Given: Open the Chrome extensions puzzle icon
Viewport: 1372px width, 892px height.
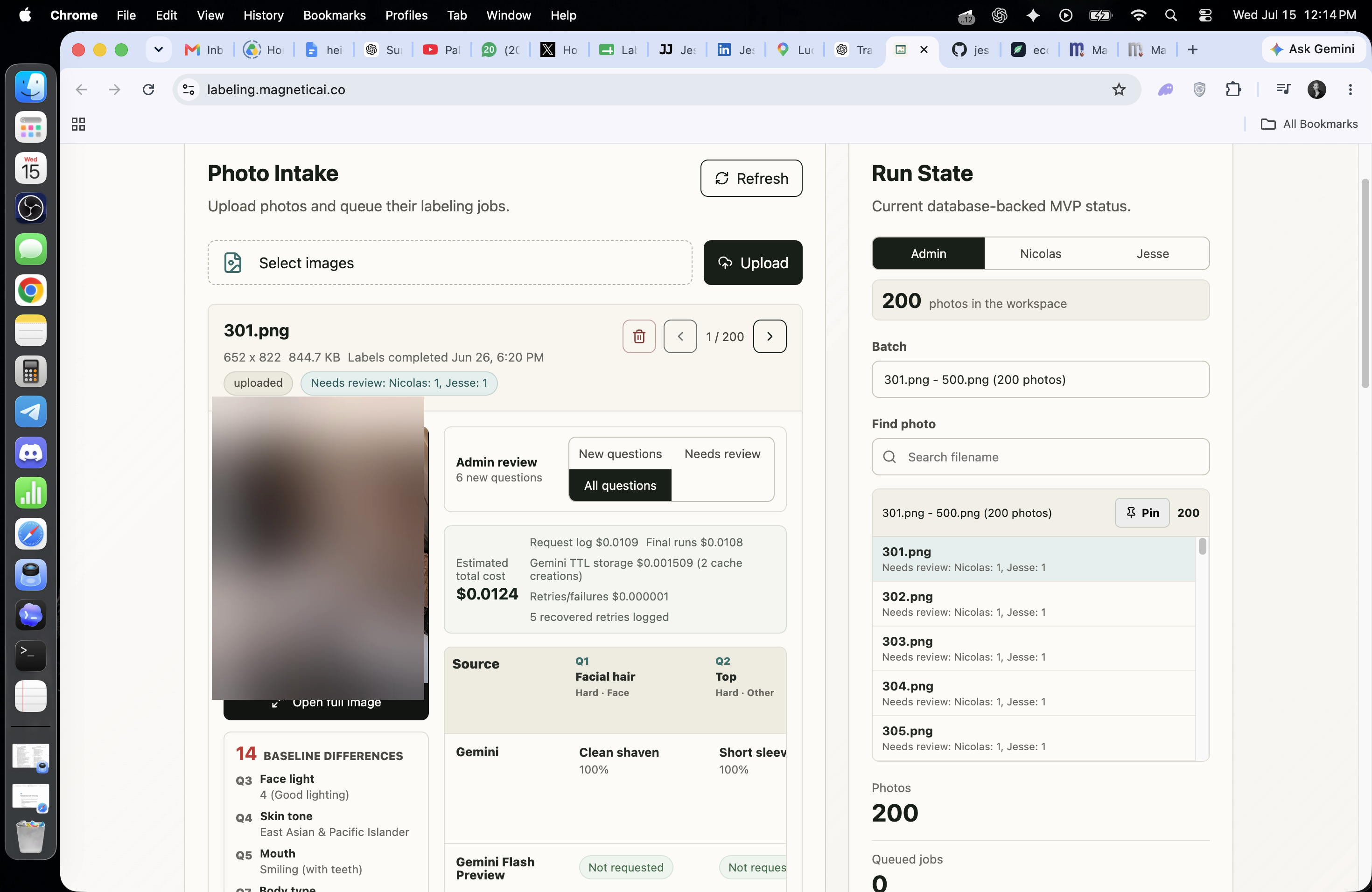Looking at the screenshot, I should pos(1233,90).
